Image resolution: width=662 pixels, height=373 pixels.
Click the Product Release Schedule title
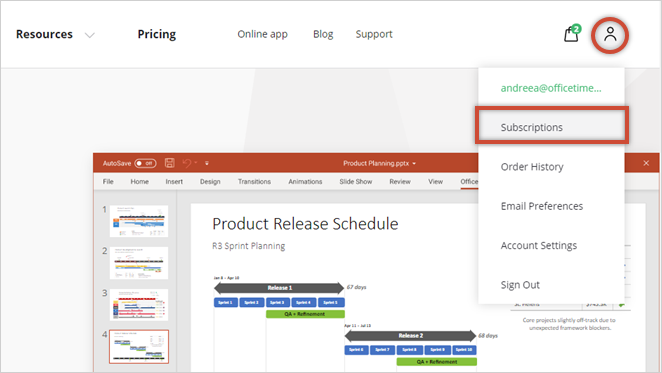[305, 224]
